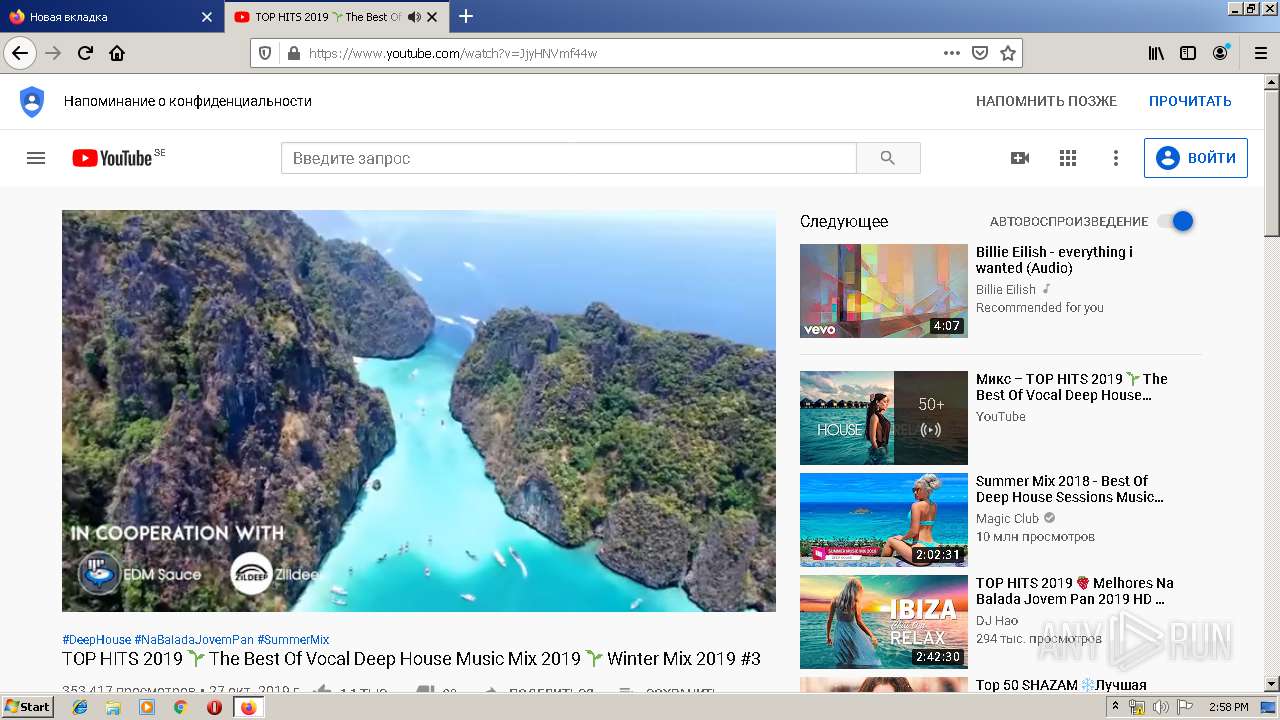
Task: Open IBIZA RELAX video thumbnail
Action: pos(884,622)
